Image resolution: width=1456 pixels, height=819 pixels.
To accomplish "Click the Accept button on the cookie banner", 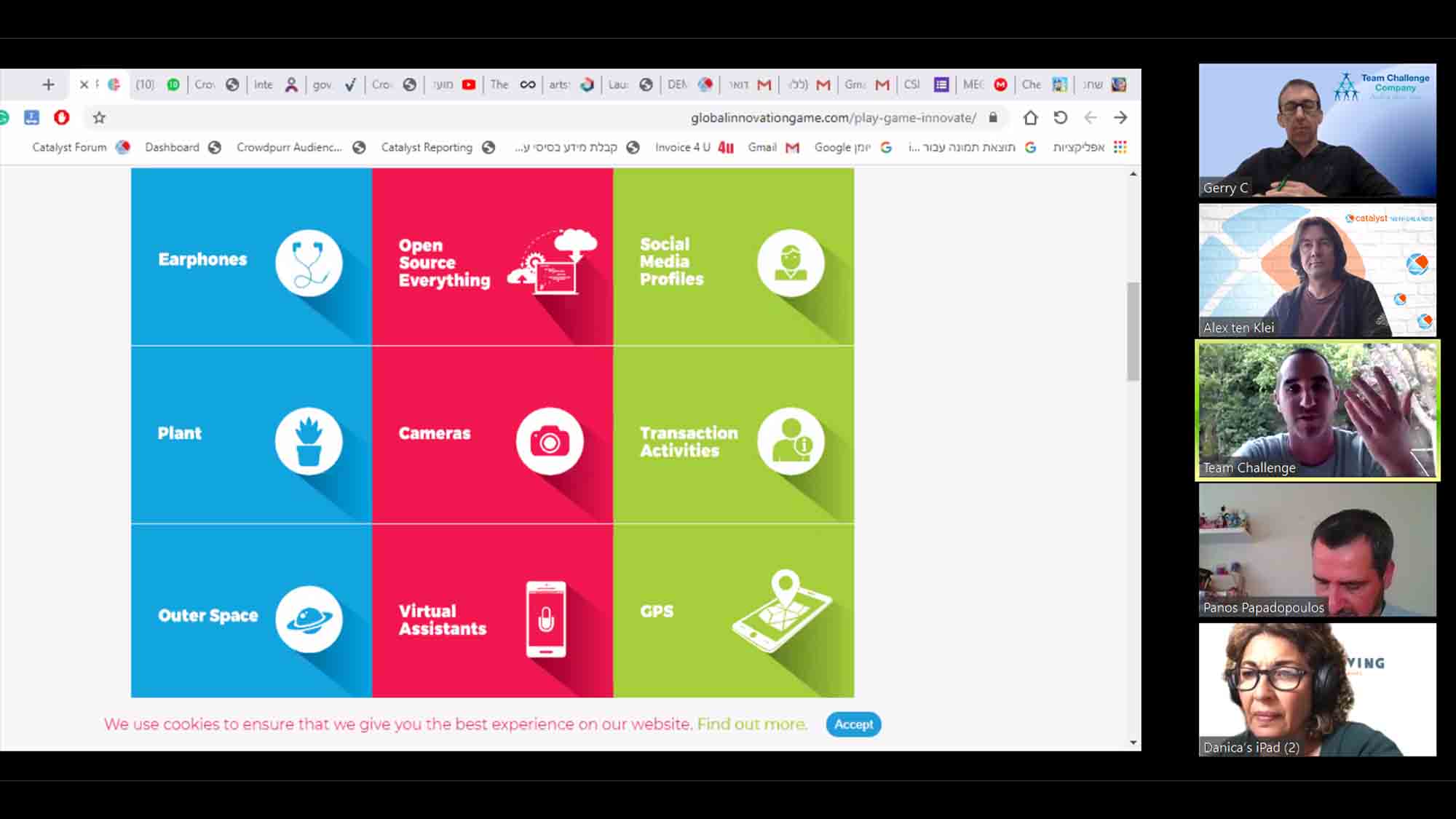I will point(852,724).
